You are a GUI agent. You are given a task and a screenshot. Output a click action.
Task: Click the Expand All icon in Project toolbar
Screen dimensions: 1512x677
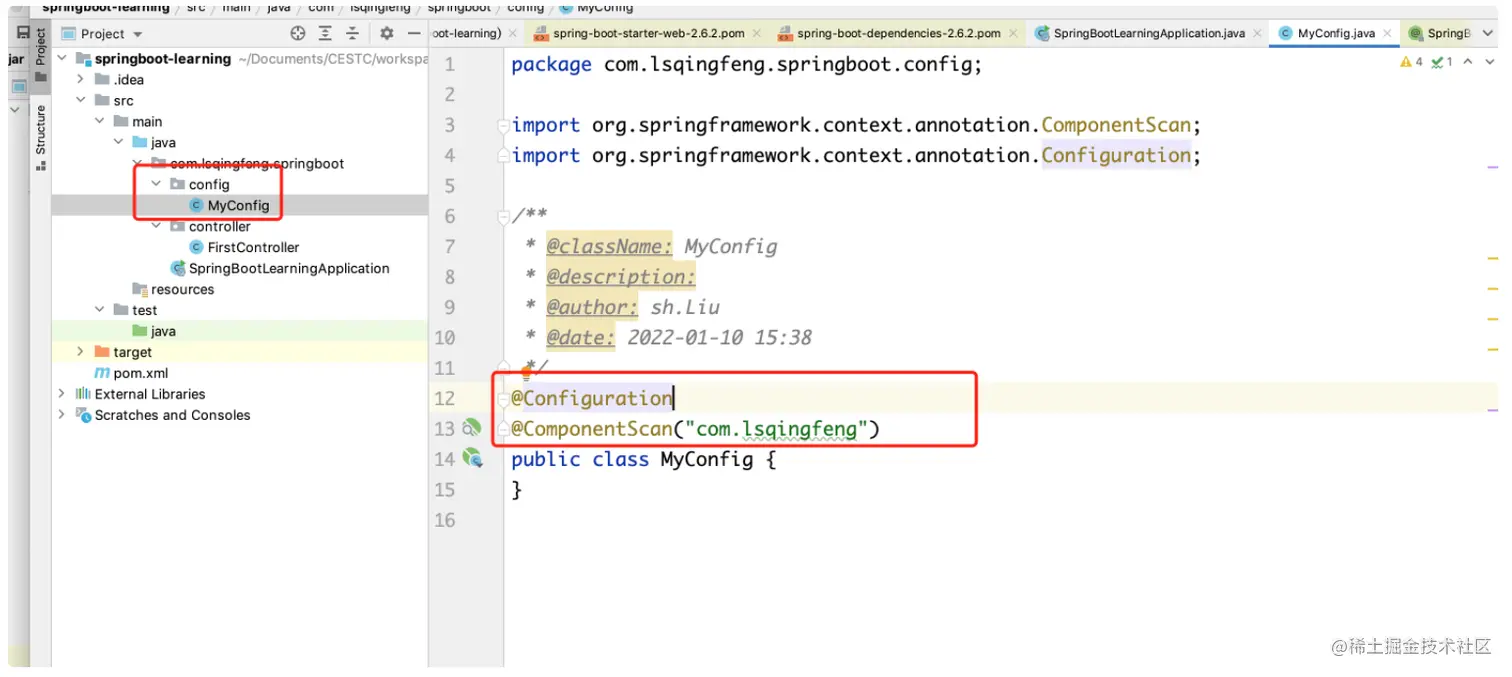(x=325, y=33)
